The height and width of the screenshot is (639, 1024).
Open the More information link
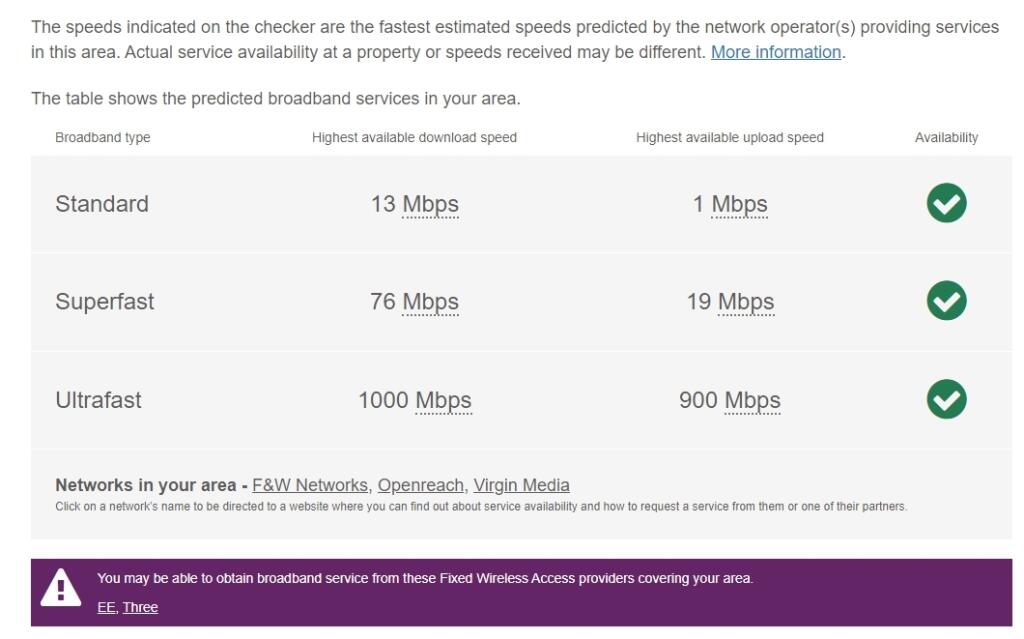pyautogui.click(x=775, y=51)
